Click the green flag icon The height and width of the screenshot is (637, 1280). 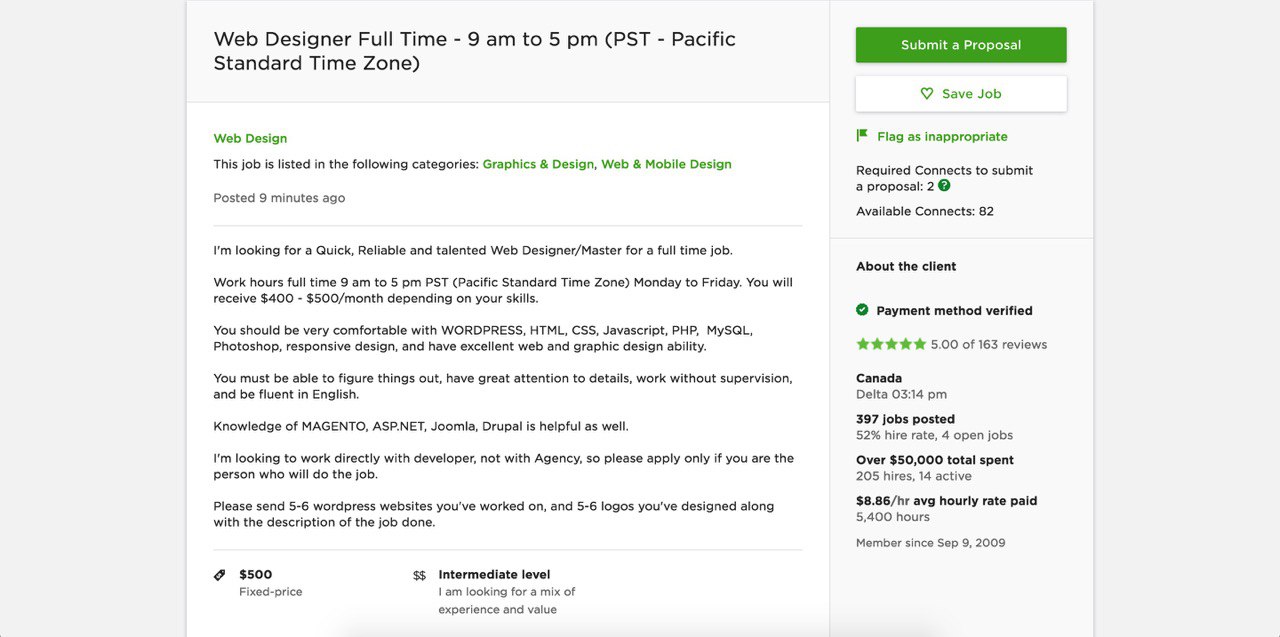click(x=862, y=136)
